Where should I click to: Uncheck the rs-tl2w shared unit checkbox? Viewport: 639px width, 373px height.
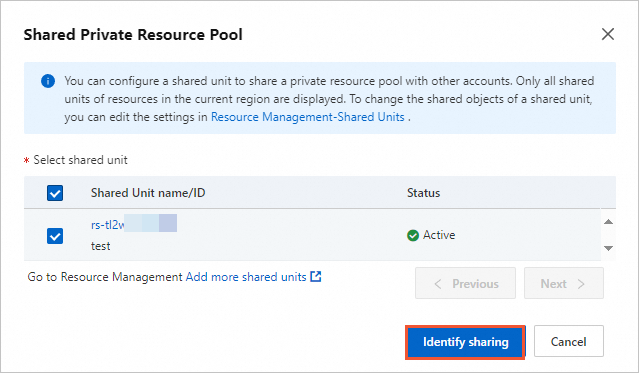(x=55, y=236)
